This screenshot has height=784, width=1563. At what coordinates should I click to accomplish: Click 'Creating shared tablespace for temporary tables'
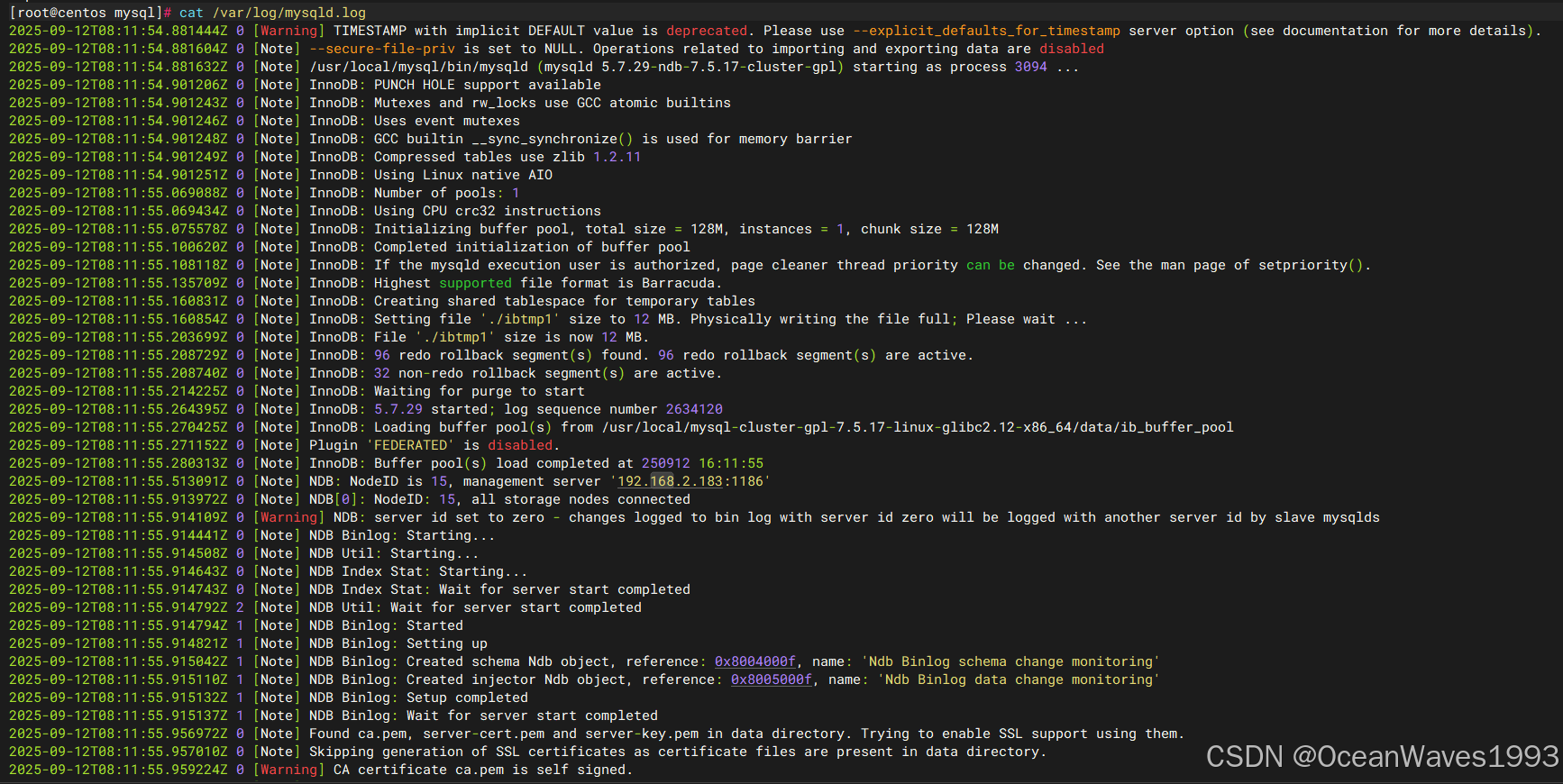[x=564, y=301]
